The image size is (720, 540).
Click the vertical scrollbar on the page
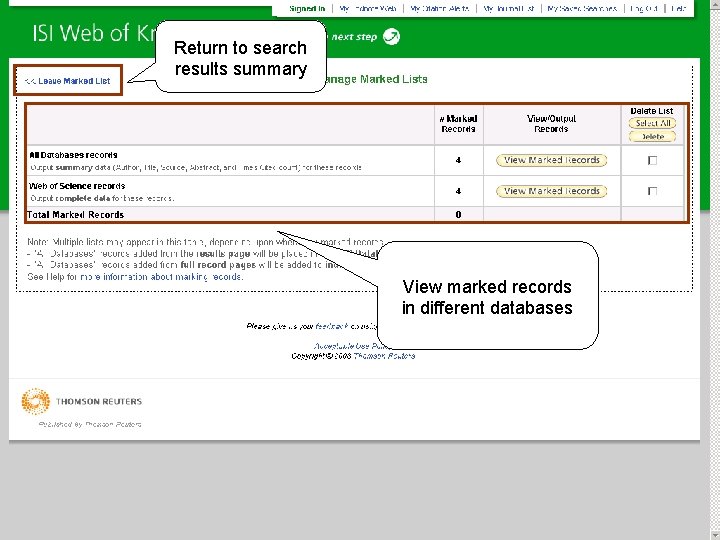714,270
